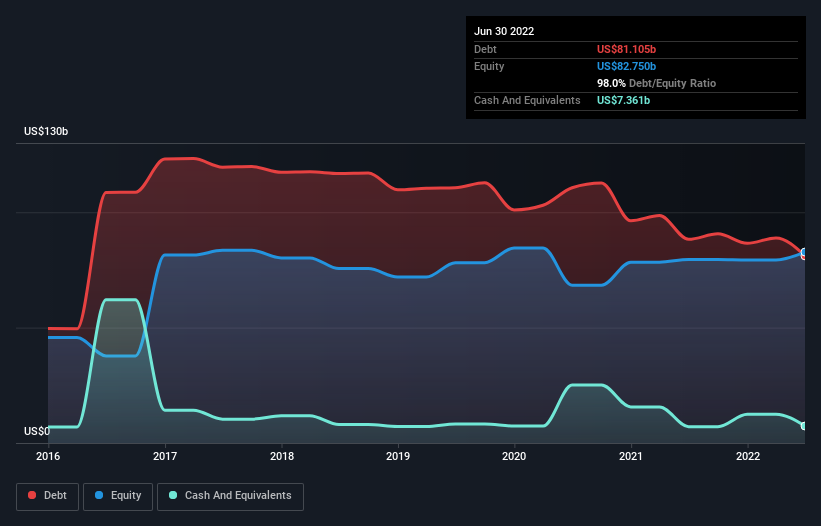Toggle the Debt series legend button

(x=48, y=496)
